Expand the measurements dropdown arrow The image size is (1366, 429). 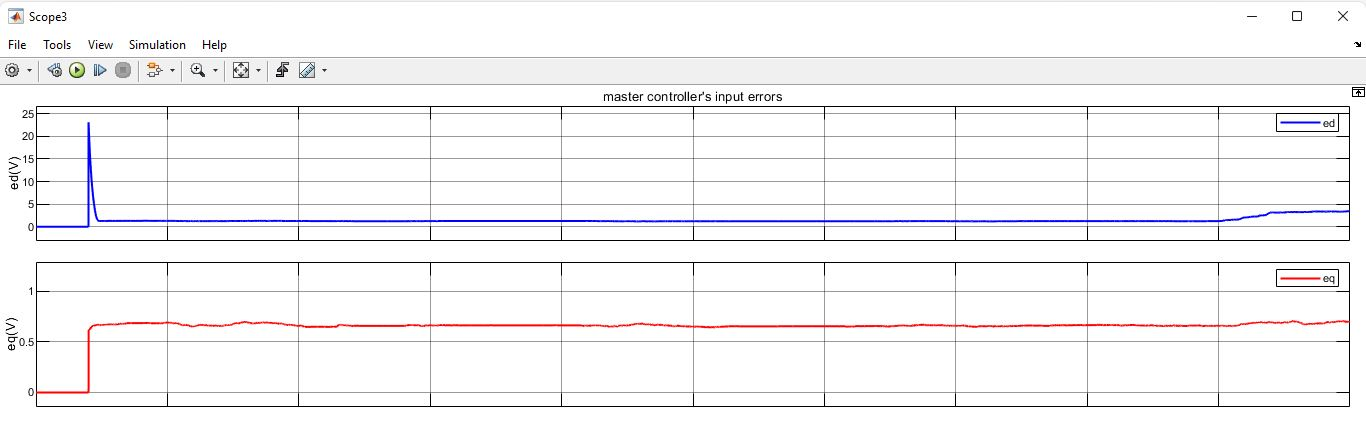click(325, 71)
